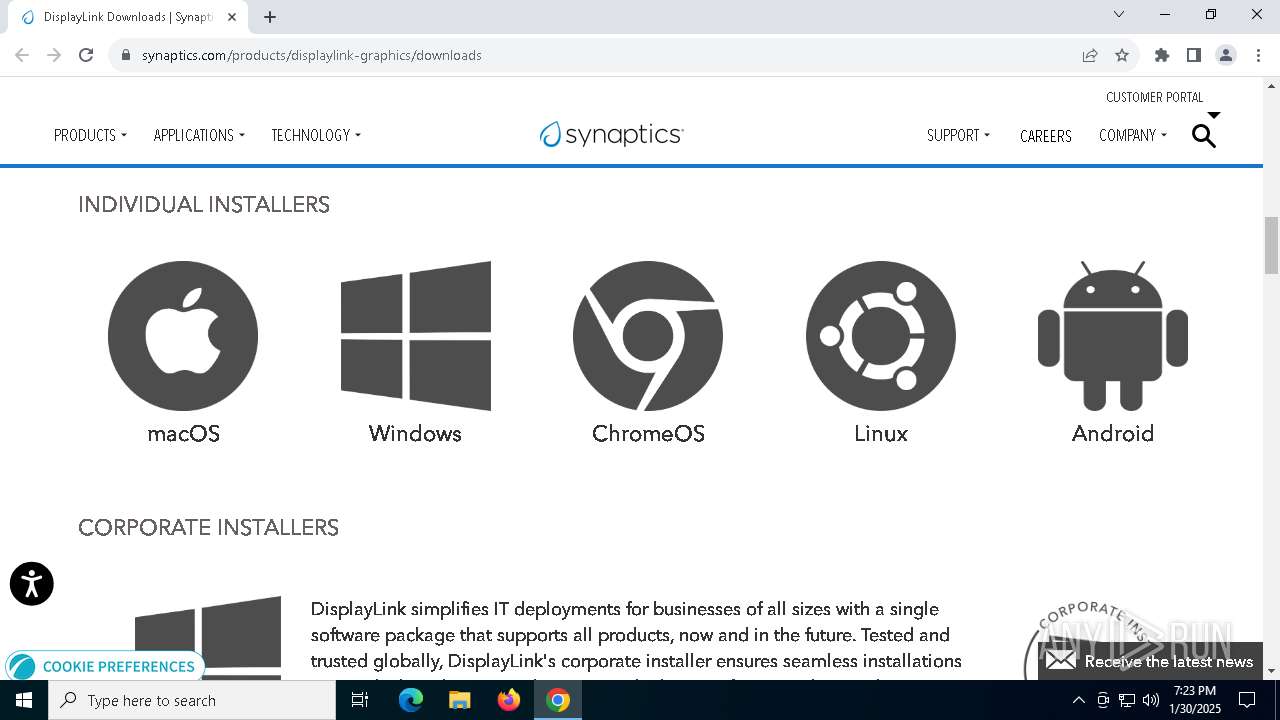This screenshot has height=720, width=1280.
Task: Select the DisplayLink Downloads browser tab
Action: click(x=128, y=17)
